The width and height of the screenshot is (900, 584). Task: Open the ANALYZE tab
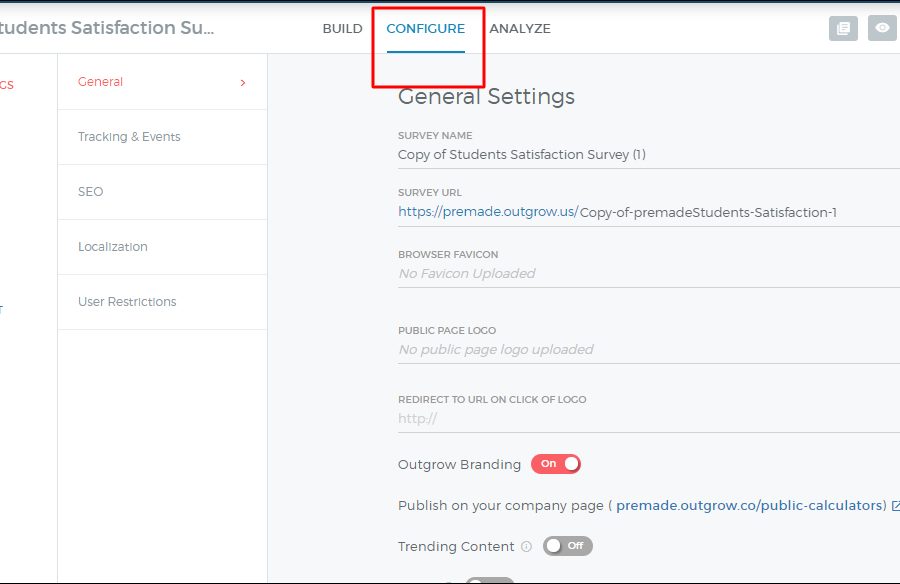click(x=520, y=29)
